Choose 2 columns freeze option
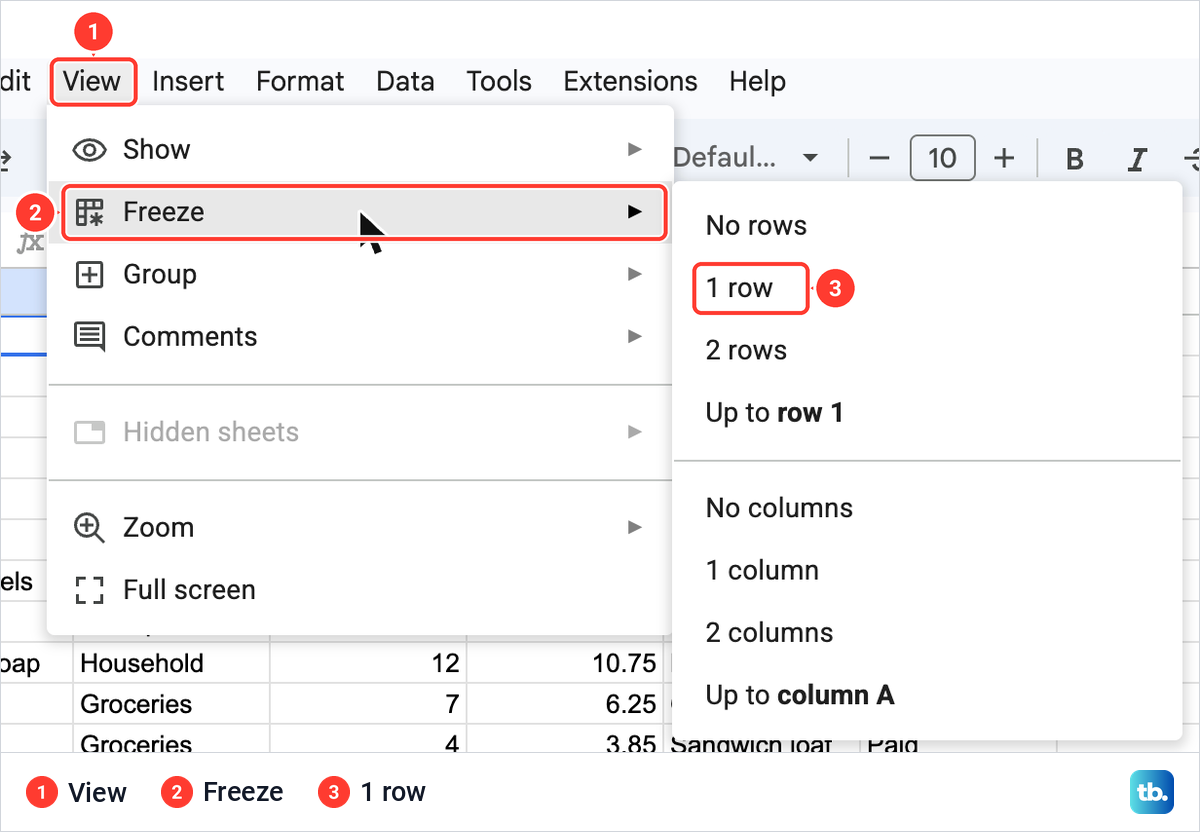Screen dimensions: 1200x832 (x=928, y=633)
